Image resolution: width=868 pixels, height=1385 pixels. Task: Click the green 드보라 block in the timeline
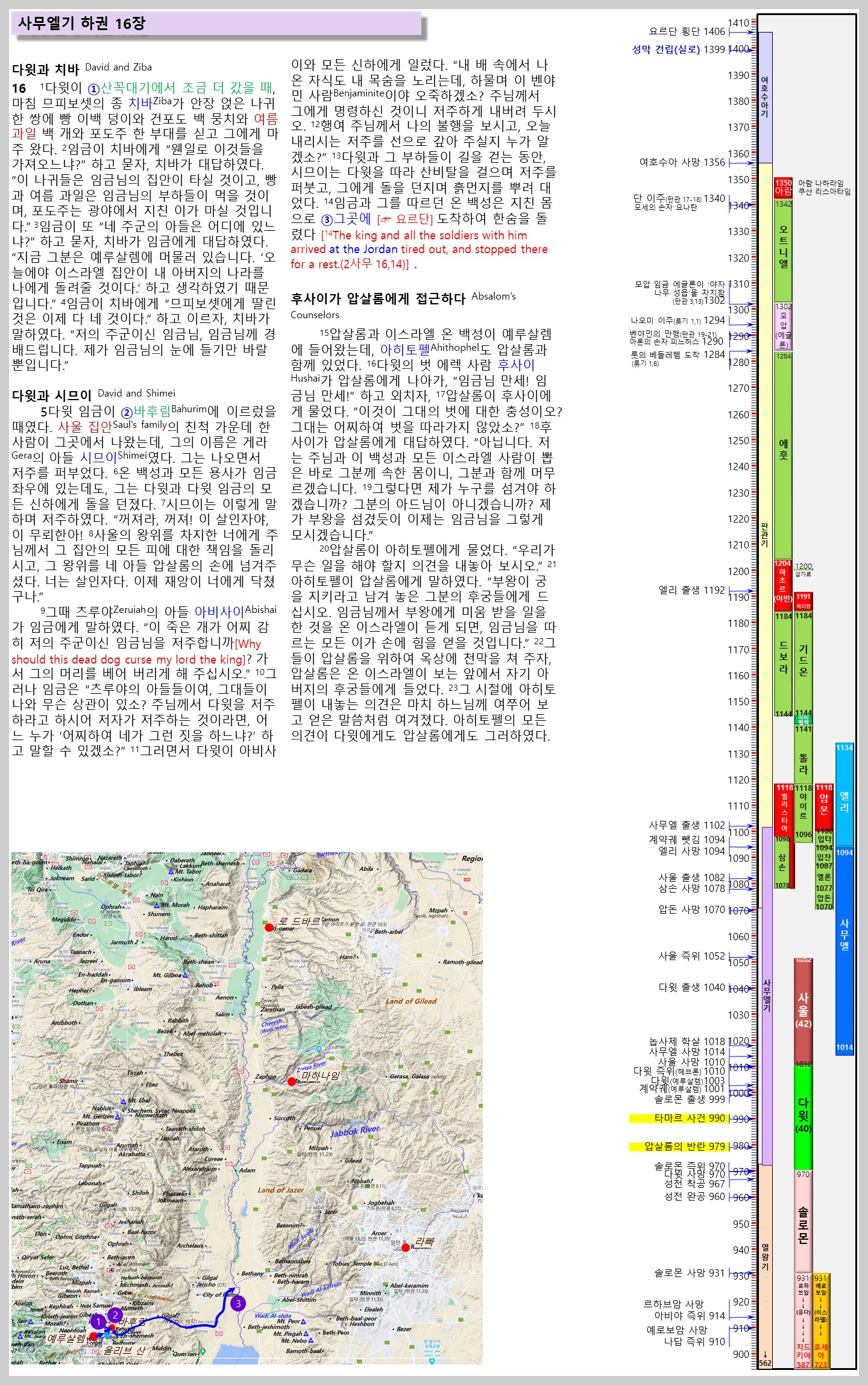click(x=783, y=663)
